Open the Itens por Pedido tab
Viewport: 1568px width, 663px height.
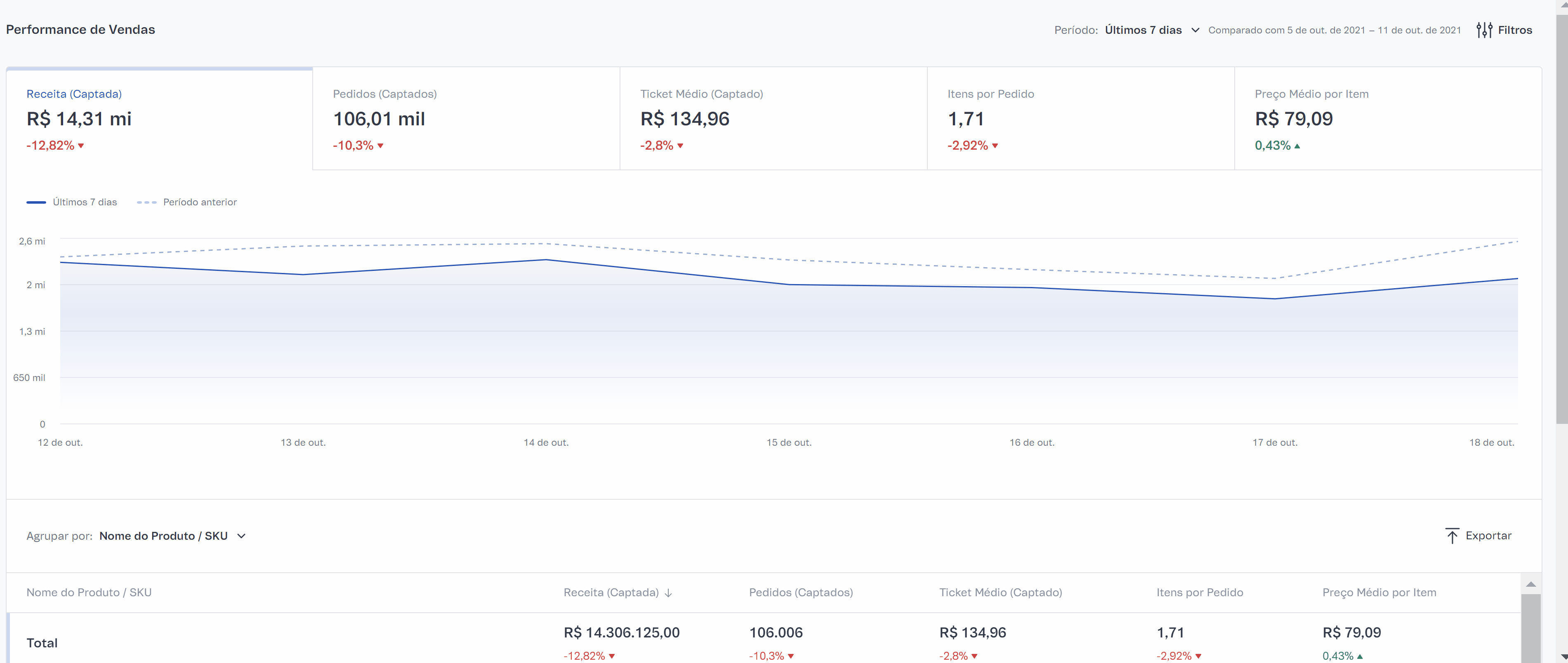pos(1080,118)
